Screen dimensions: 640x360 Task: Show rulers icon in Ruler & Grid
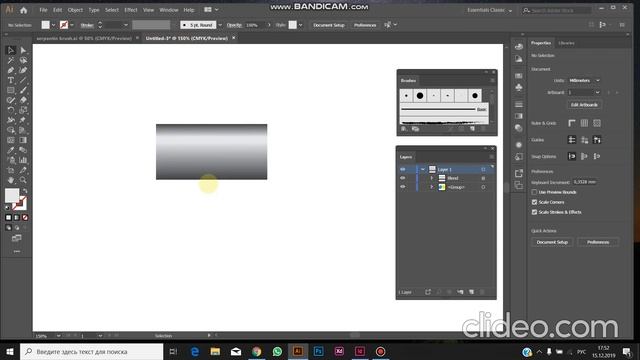[572, 123]
